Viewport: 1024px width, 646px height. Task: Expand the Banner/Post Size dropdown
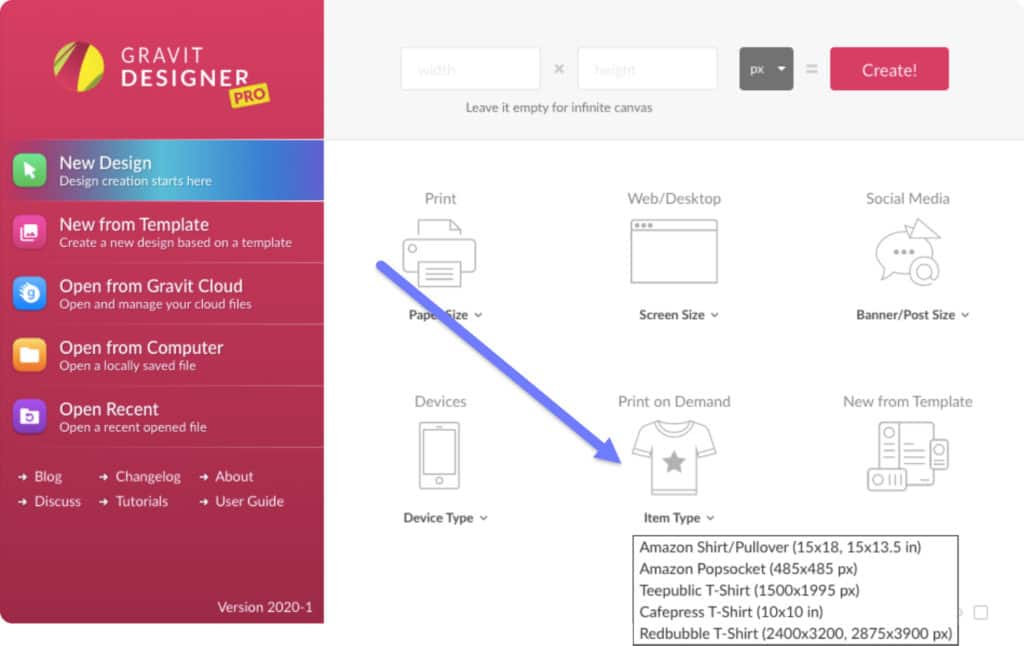pos(912,315)
